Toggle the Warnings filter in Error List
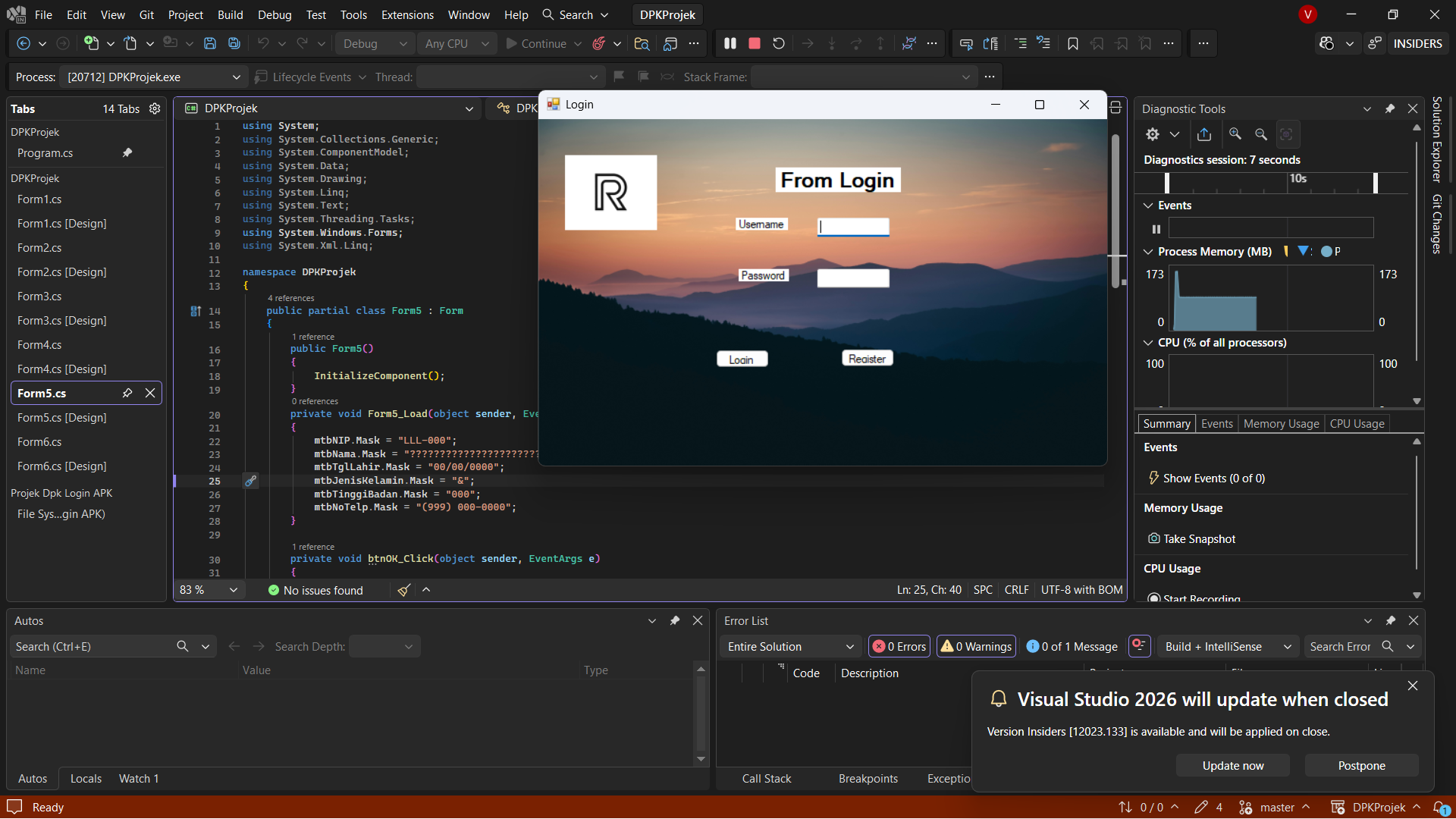 click(x=977, y=646)
